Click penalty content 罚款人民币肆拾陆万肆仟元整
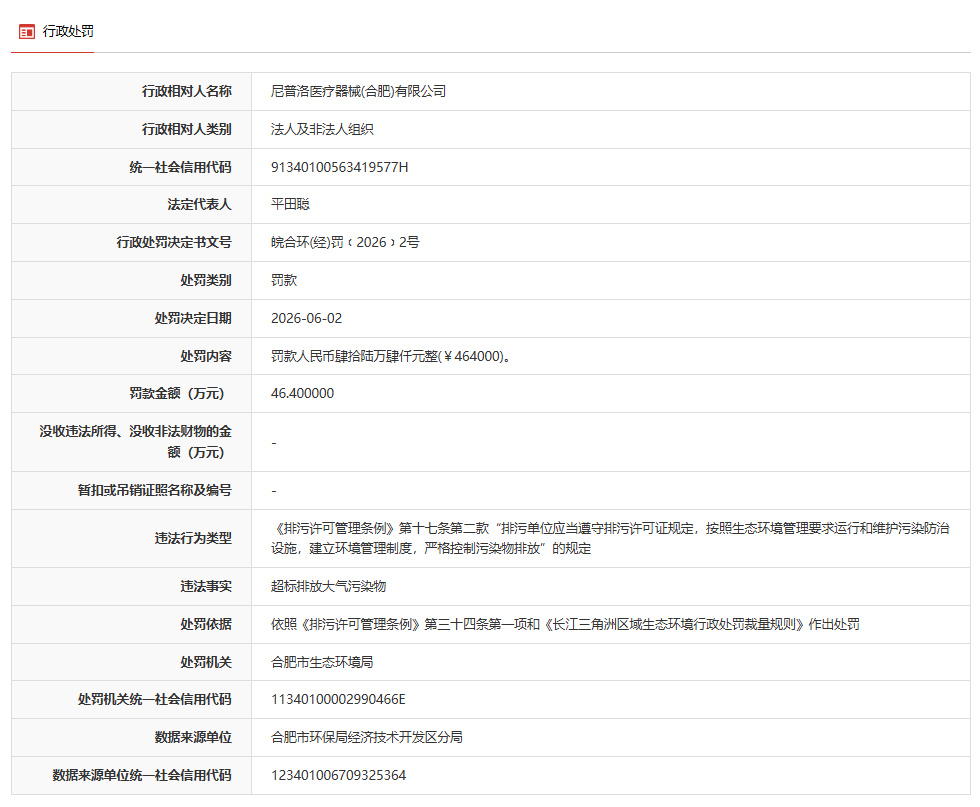980x807 pixels. pyautogui.click(x=390, y=356)
